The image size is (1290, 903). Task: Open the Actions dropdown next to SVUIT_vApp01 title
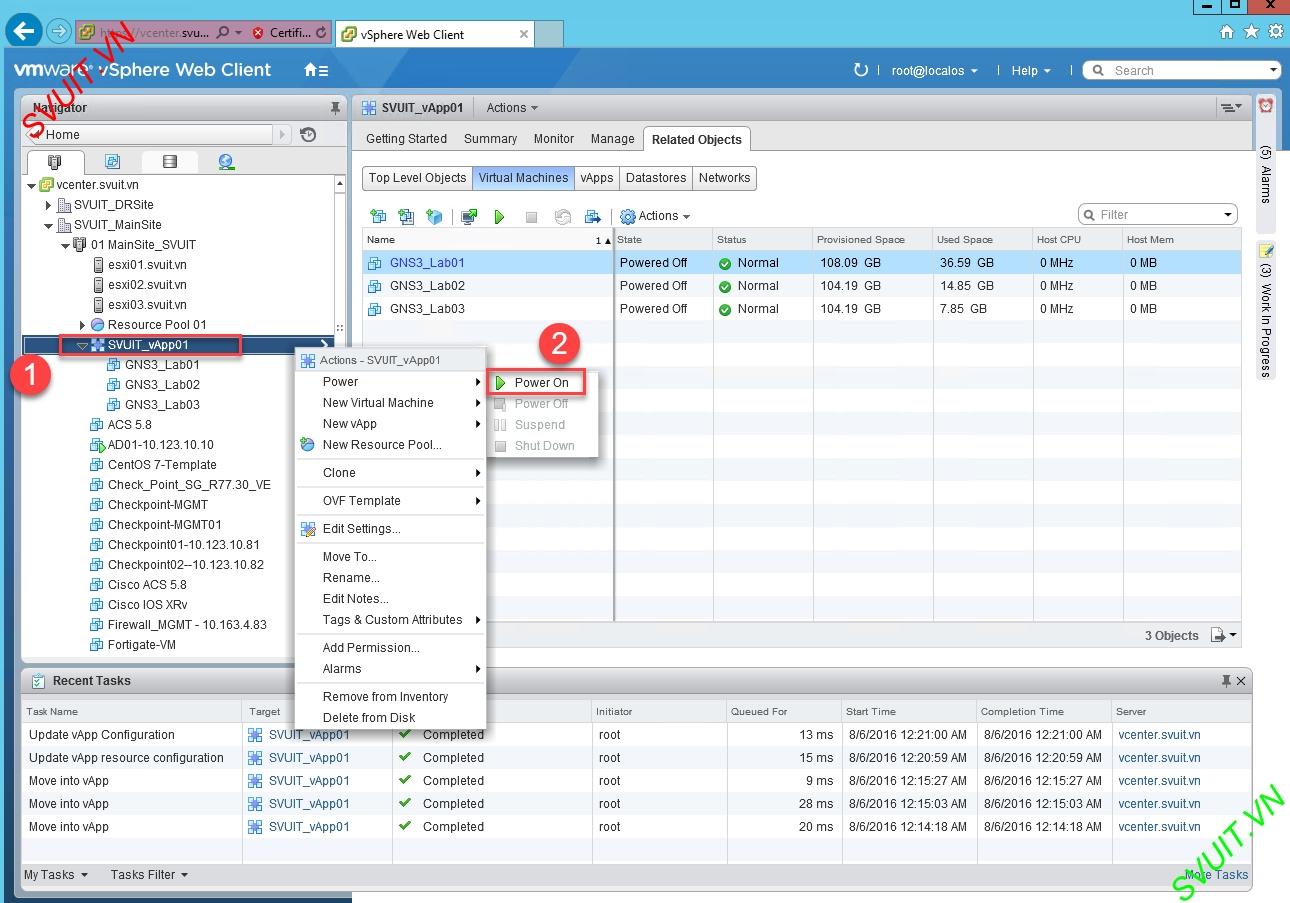coord(512,108)
